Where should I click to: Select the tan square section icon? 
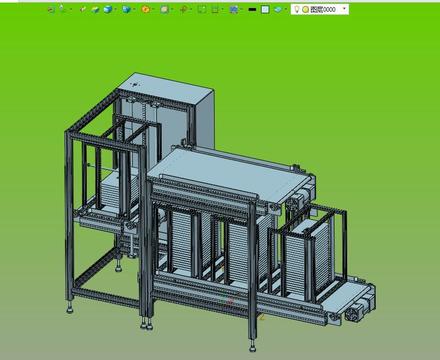point(164,10)
